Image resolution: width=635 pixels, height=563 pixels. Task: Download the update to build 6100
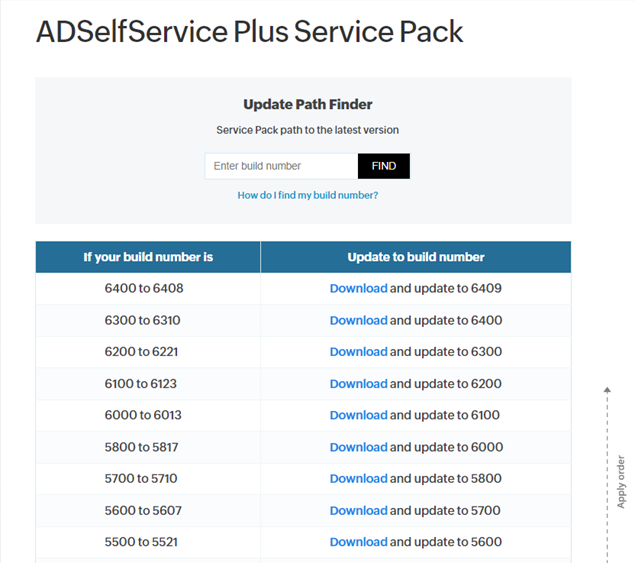point(358,415)
